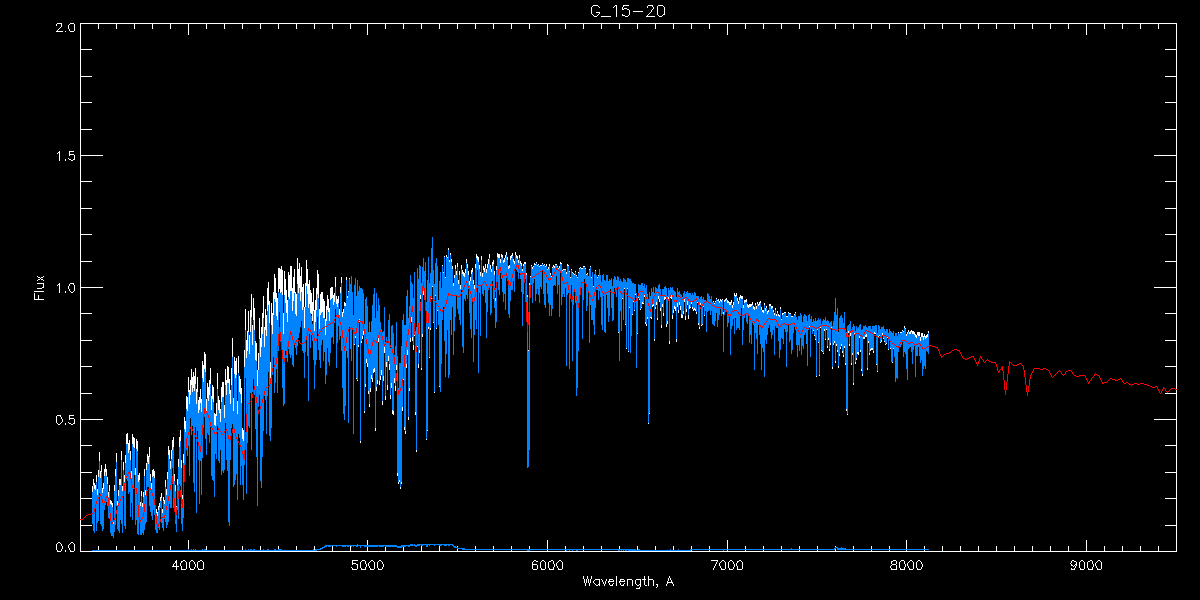Select the deep absorption dip near 5200

click(x=400, y=485)
